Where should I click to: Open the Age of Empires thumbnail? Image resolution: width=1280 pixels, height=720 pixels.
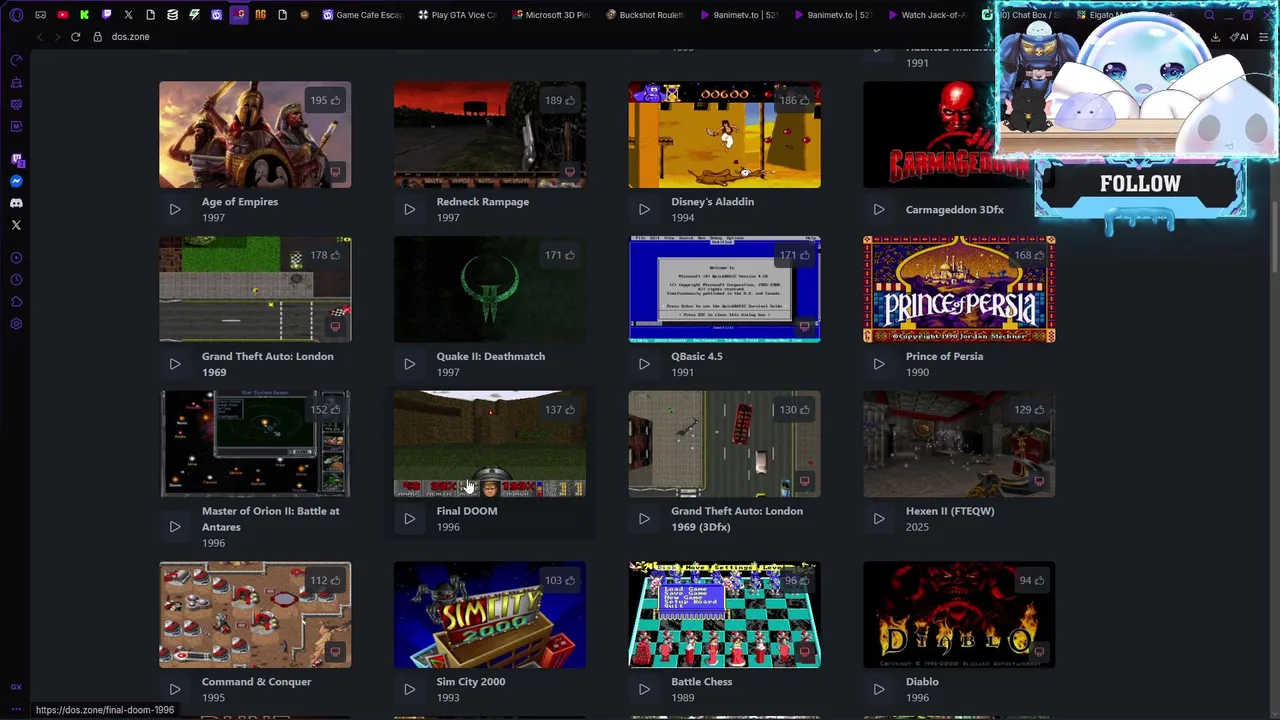[255, 135]
